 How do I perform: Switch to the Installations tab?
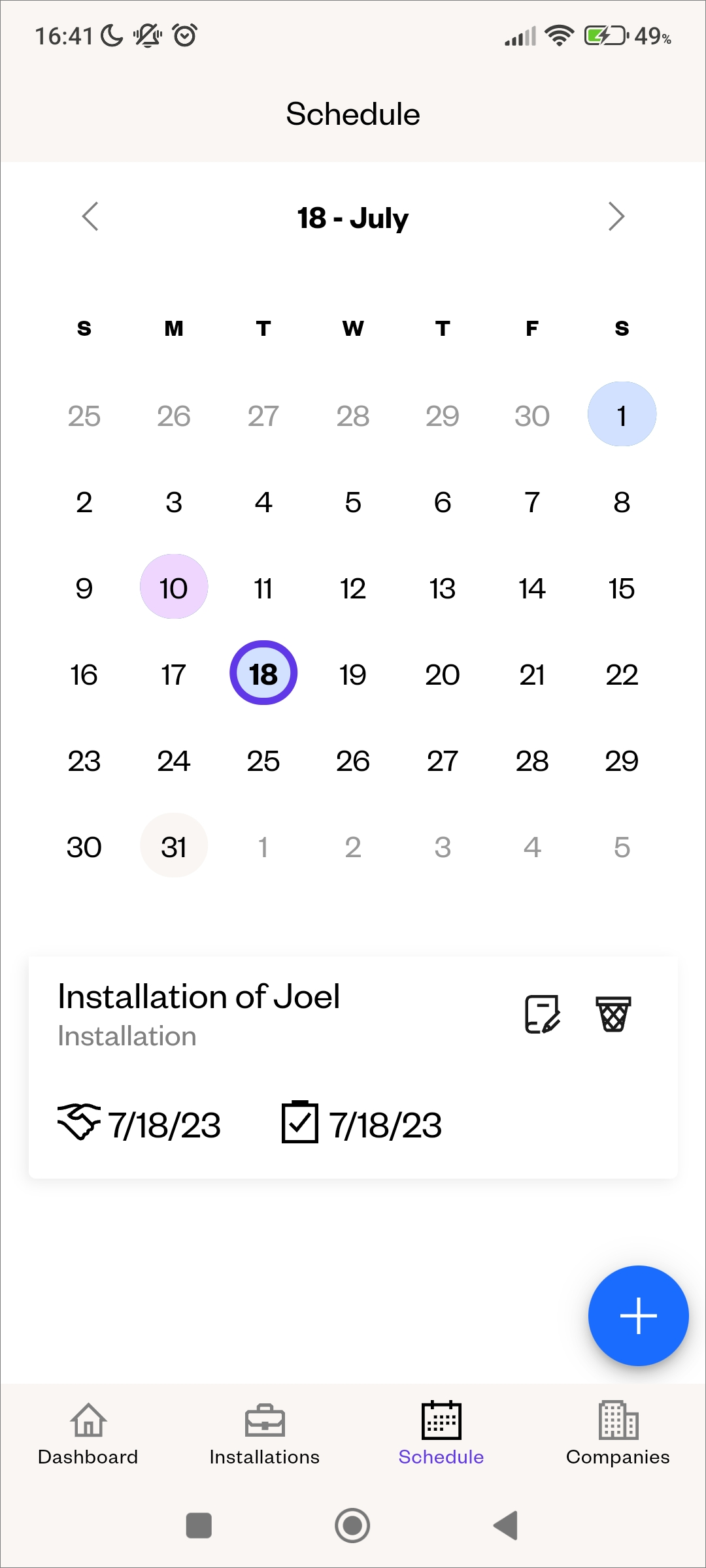(265, 1433)
